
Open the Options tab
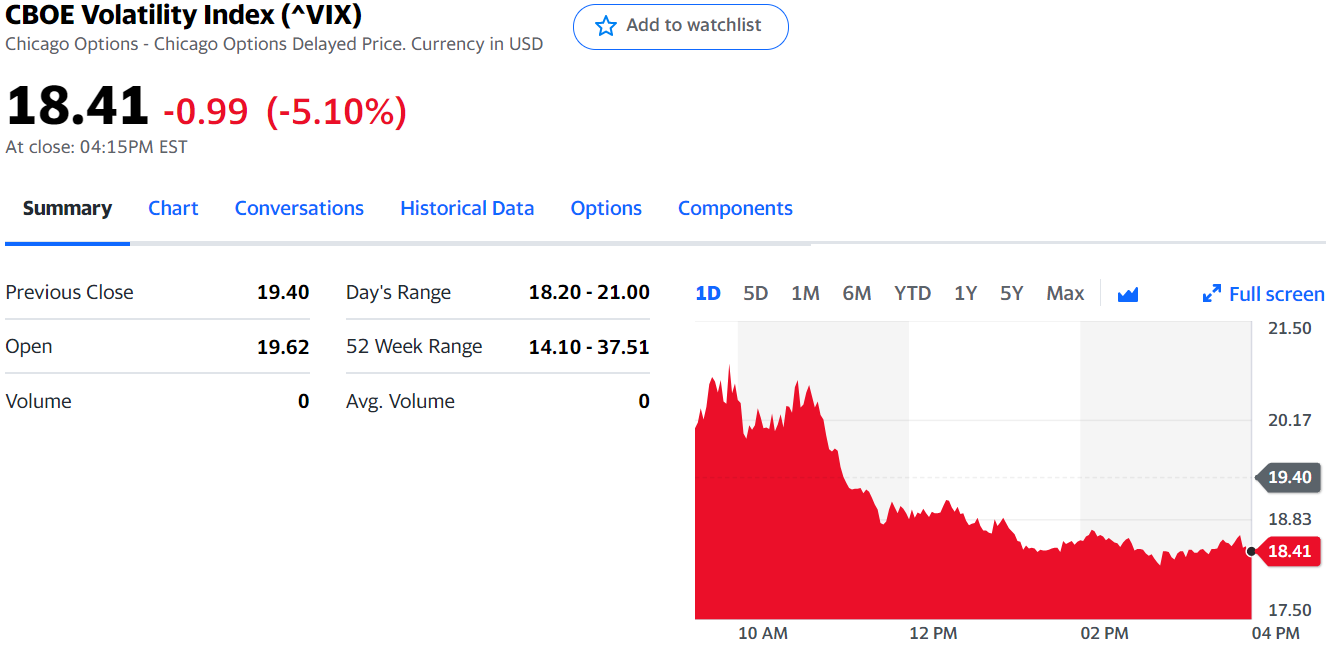pyautogui.click(x=606, y=208)
